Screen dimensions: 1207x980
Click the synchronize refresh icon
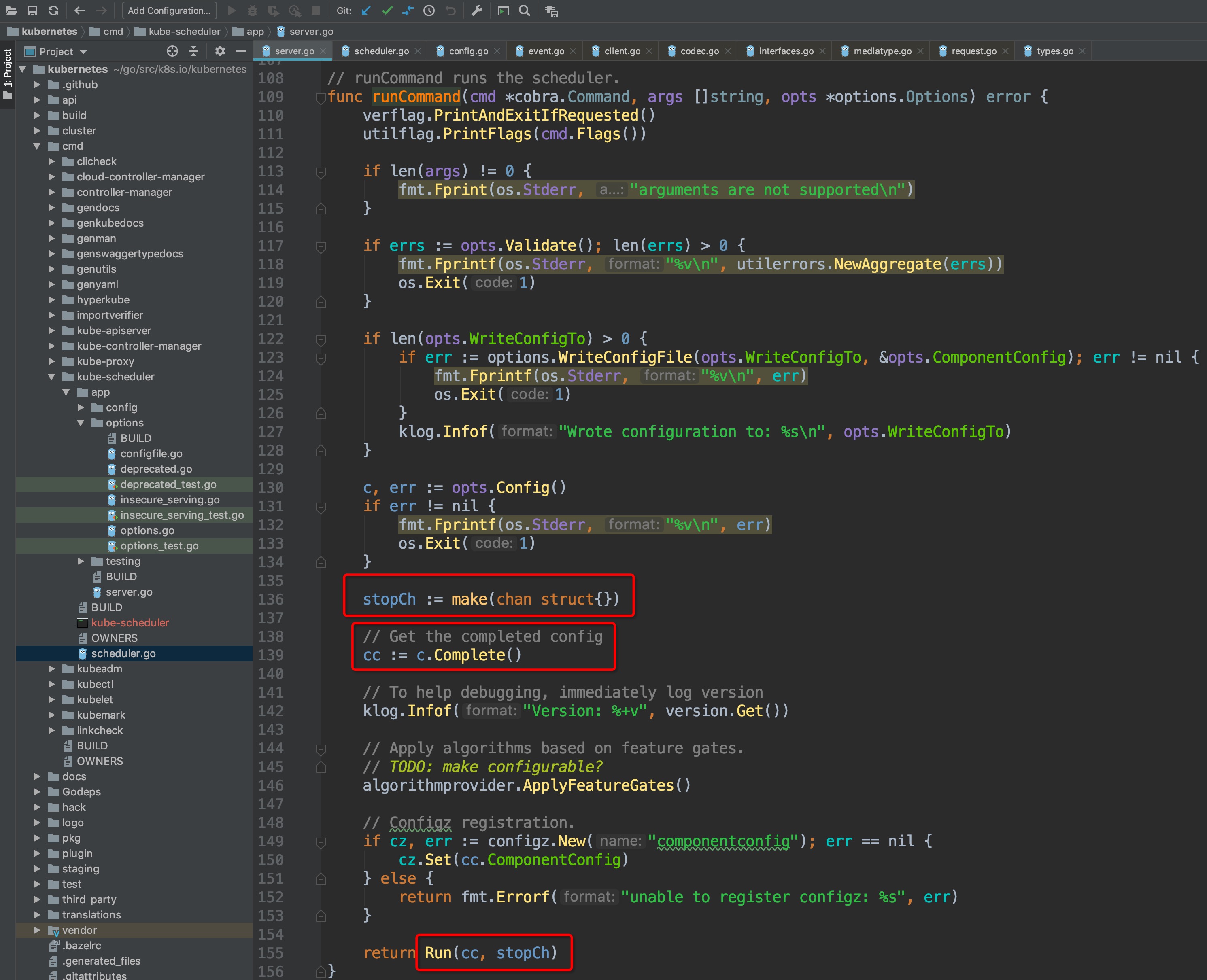(53, 11)
